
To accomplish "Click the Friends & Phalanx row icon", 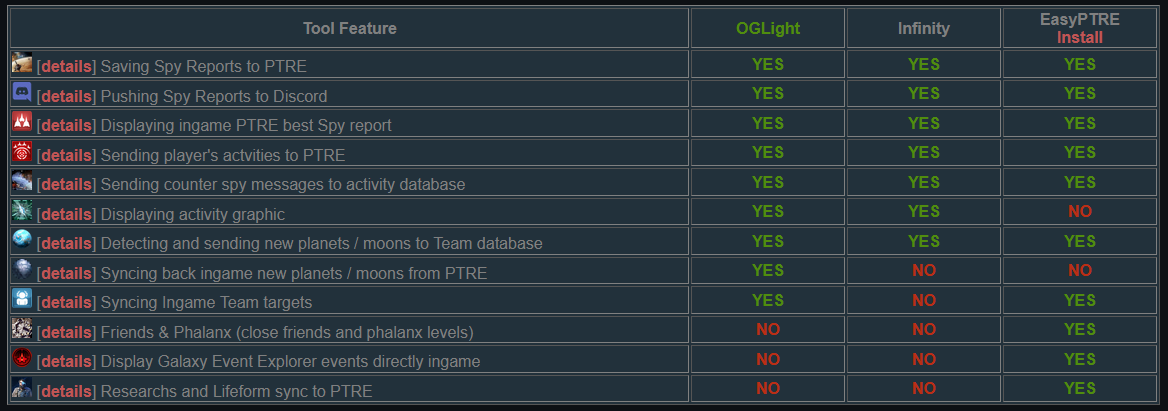I will click(x=22, y=328).
